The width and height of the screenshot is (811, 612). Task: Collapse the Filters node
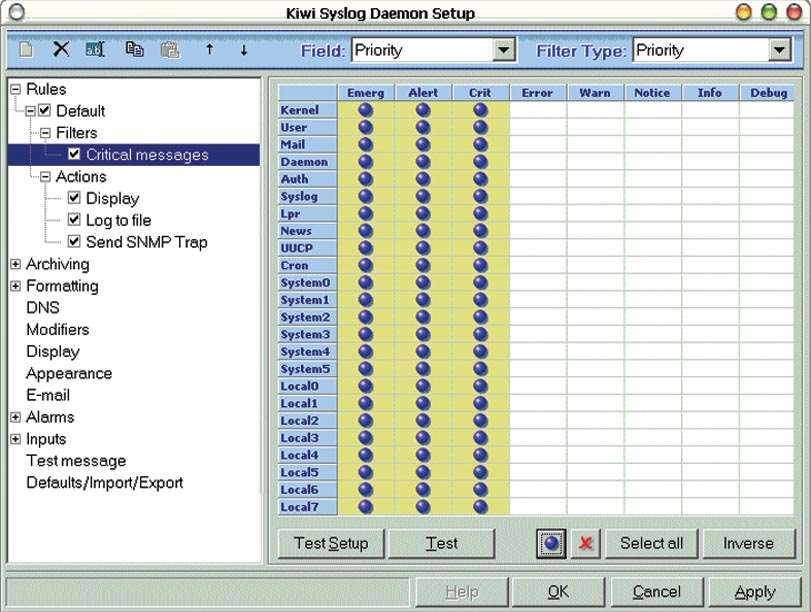click(46, 133)
